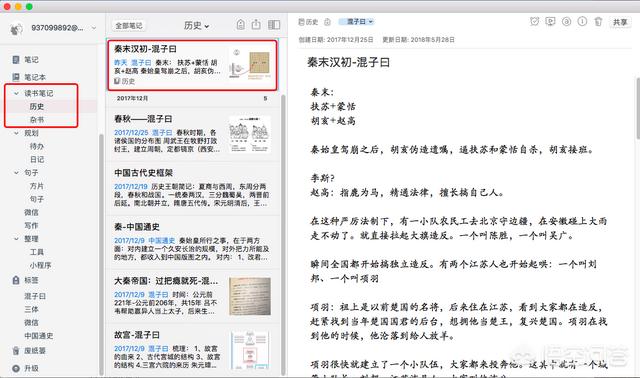Open the 历史 notebook dropdown in list header

tap(196, 26)
